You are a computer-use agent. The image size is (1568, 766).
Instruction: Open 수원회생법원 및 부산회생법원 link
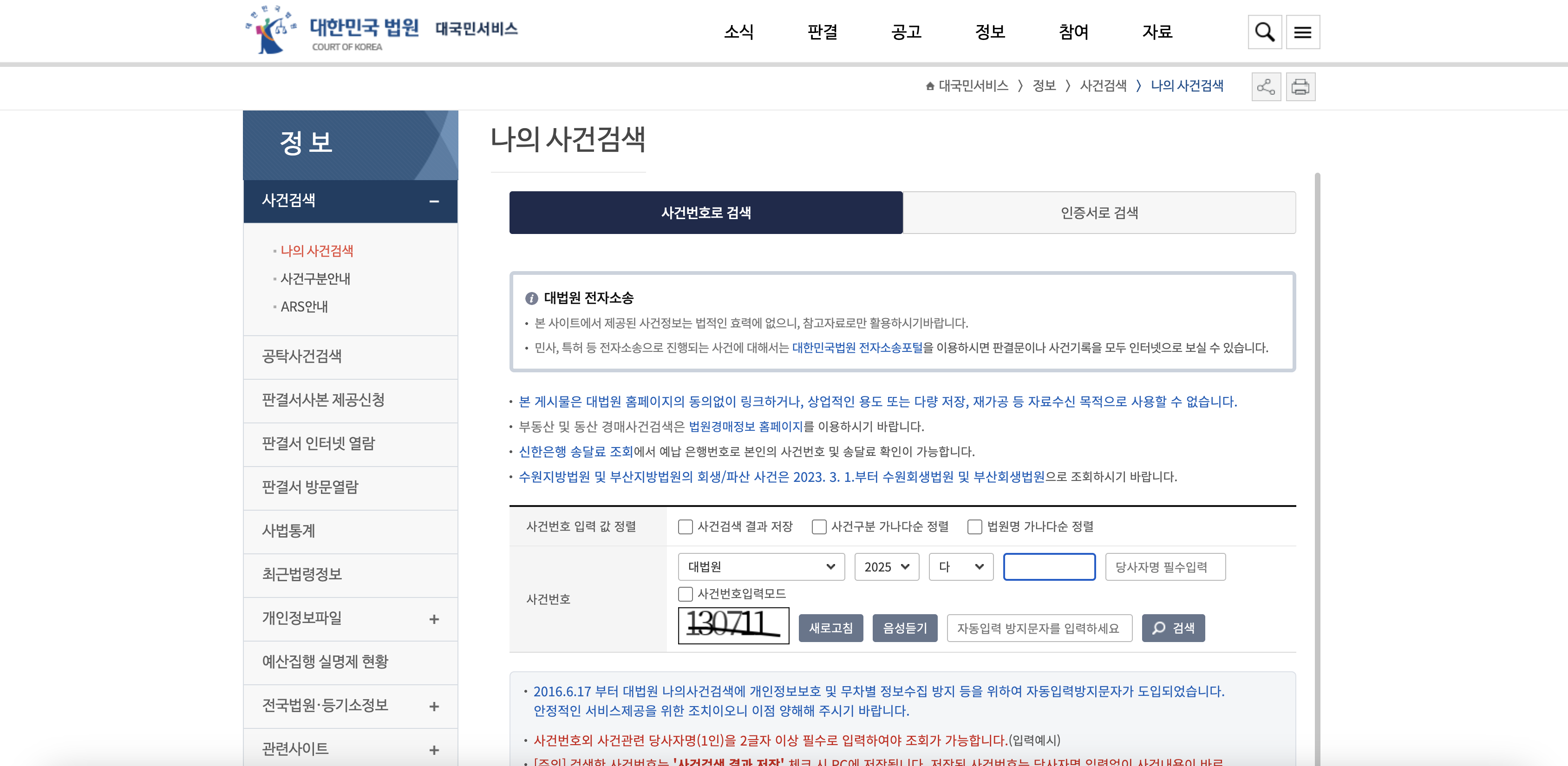(963, 476)
